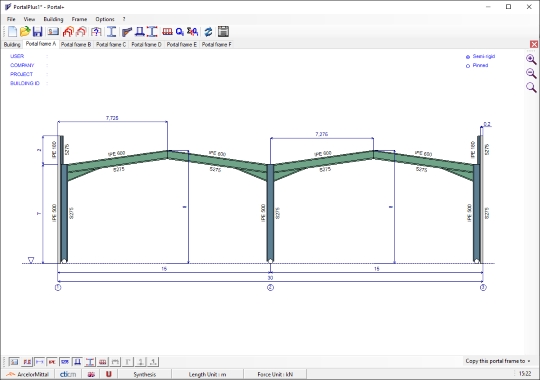Image resolution: width=540 pixels, height=380 pixels.
Task: Toggle IPE section labels display button
Action: 52,362
